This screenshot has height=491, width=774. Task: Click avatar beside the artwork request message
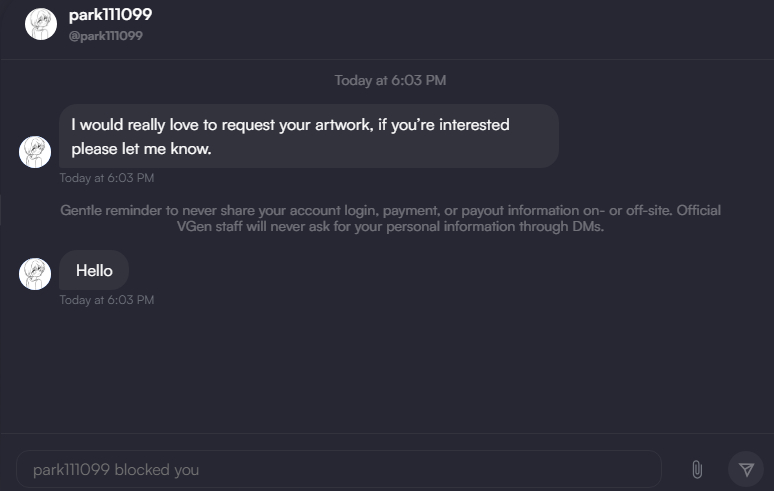[x=35, y=152]
